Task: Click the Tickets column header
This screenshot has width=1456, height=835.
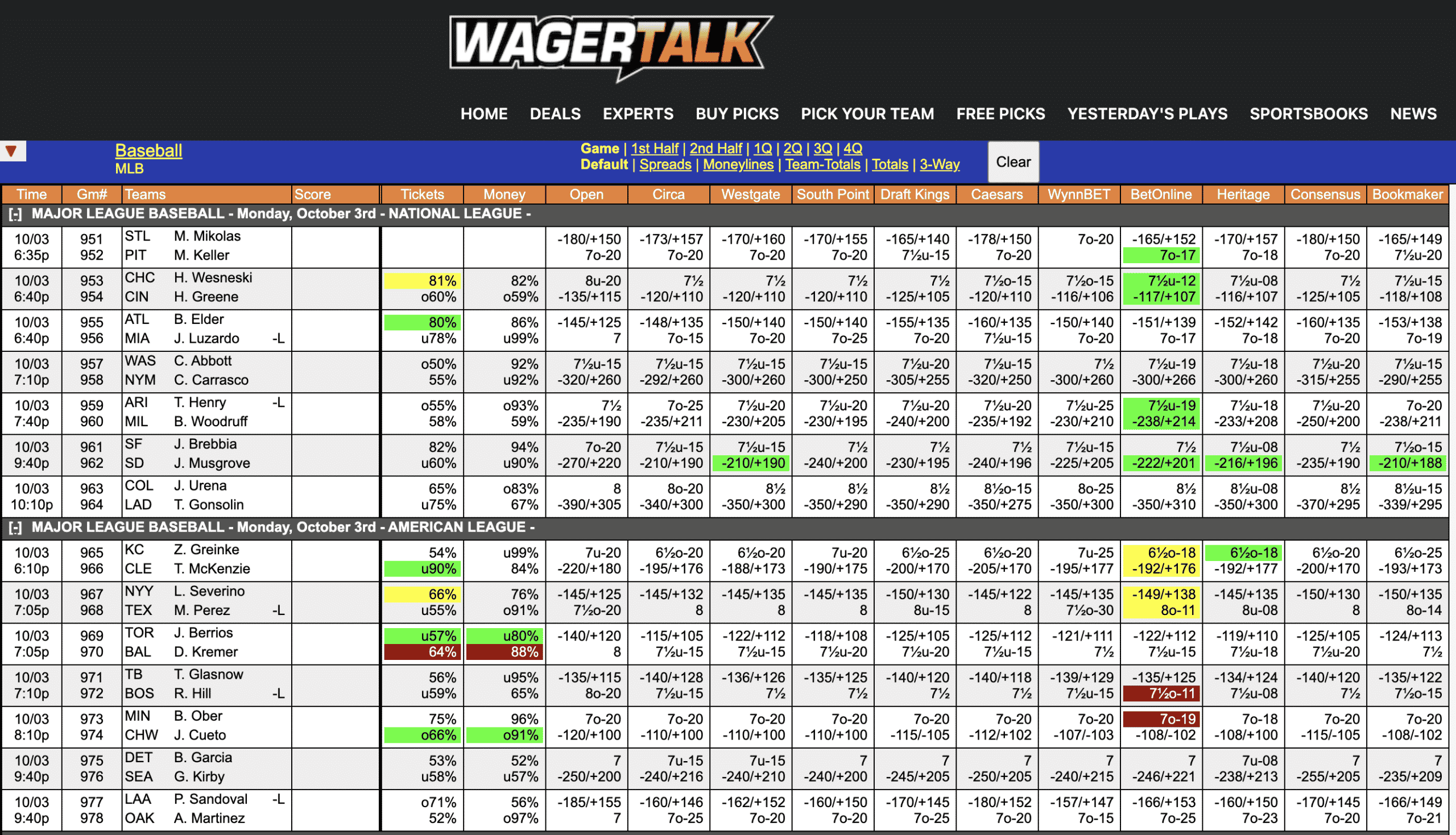Action: [421, 194]
